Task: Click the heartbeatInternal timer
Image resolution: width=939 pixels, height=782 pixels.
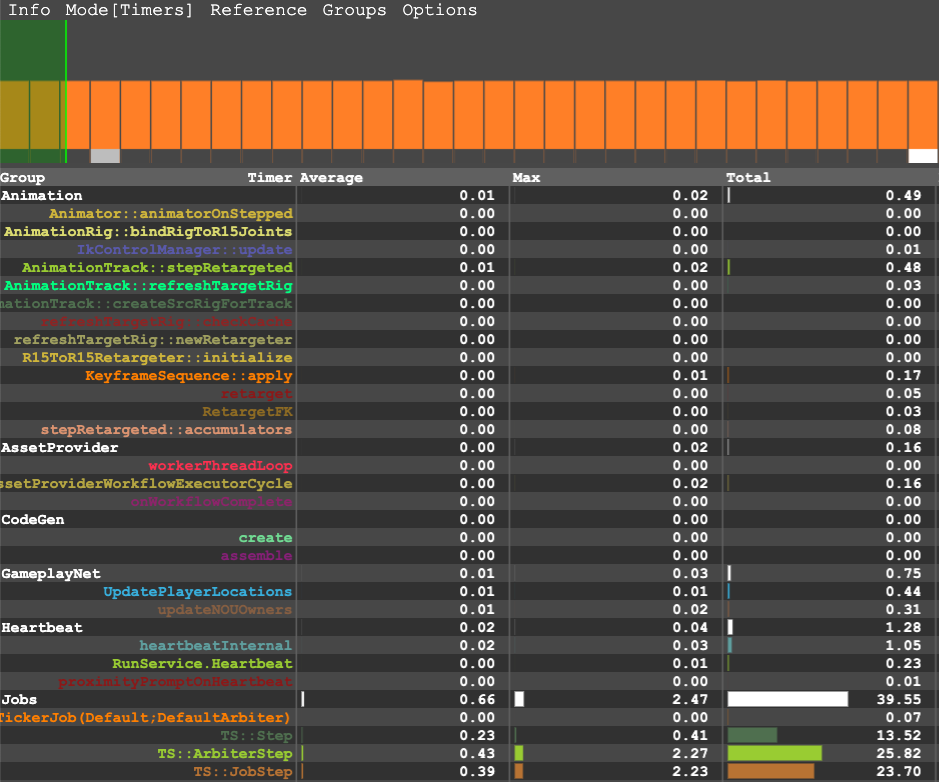Action: point(216,645)
